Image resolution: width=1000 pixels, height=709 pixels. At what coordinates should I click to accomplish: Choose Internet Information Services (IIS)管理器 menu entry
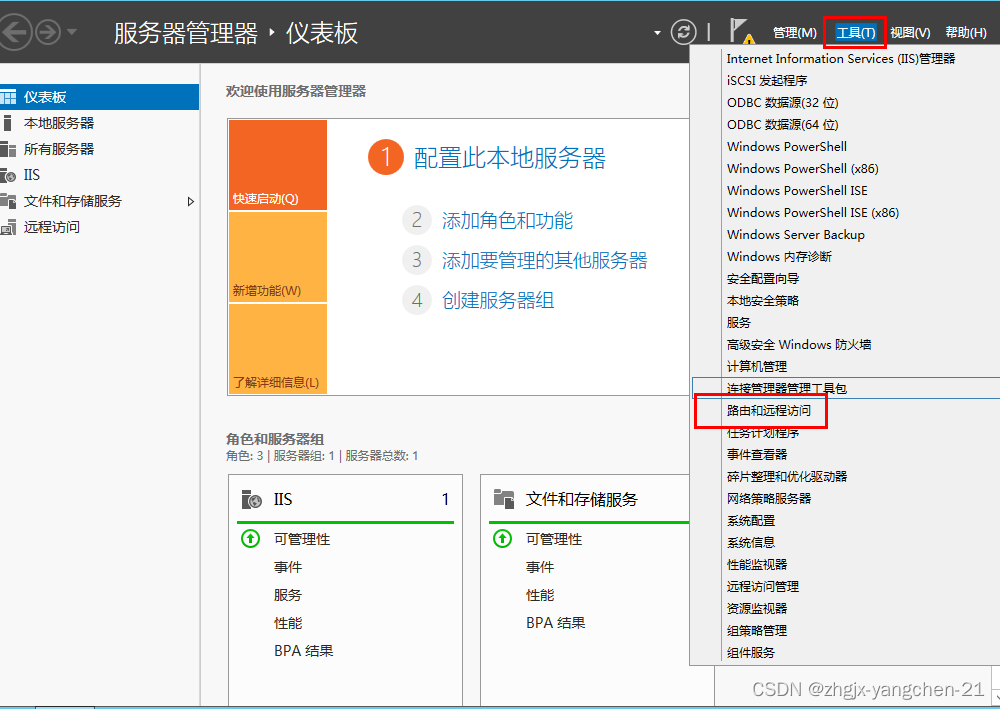pos(841,59)
